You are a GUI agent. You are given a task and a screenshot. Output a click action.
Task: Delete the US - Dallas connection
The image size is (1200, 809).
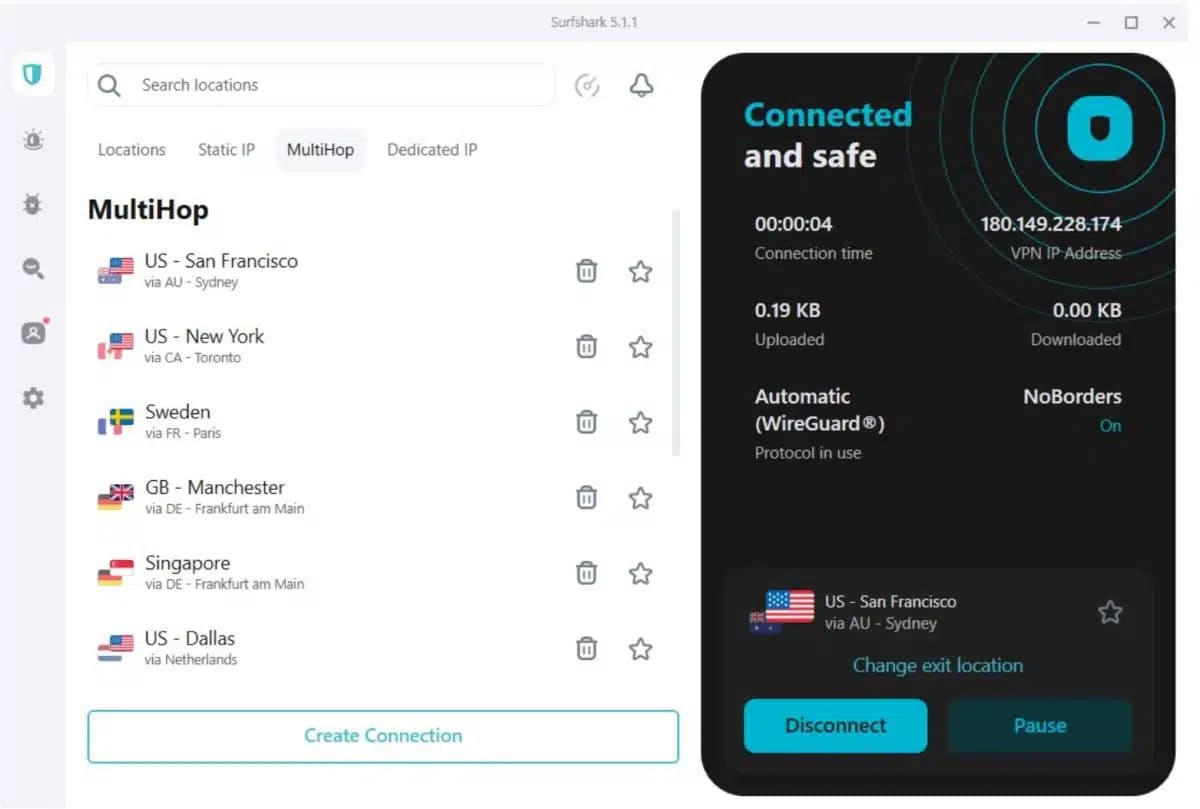(x=587, y=649)
